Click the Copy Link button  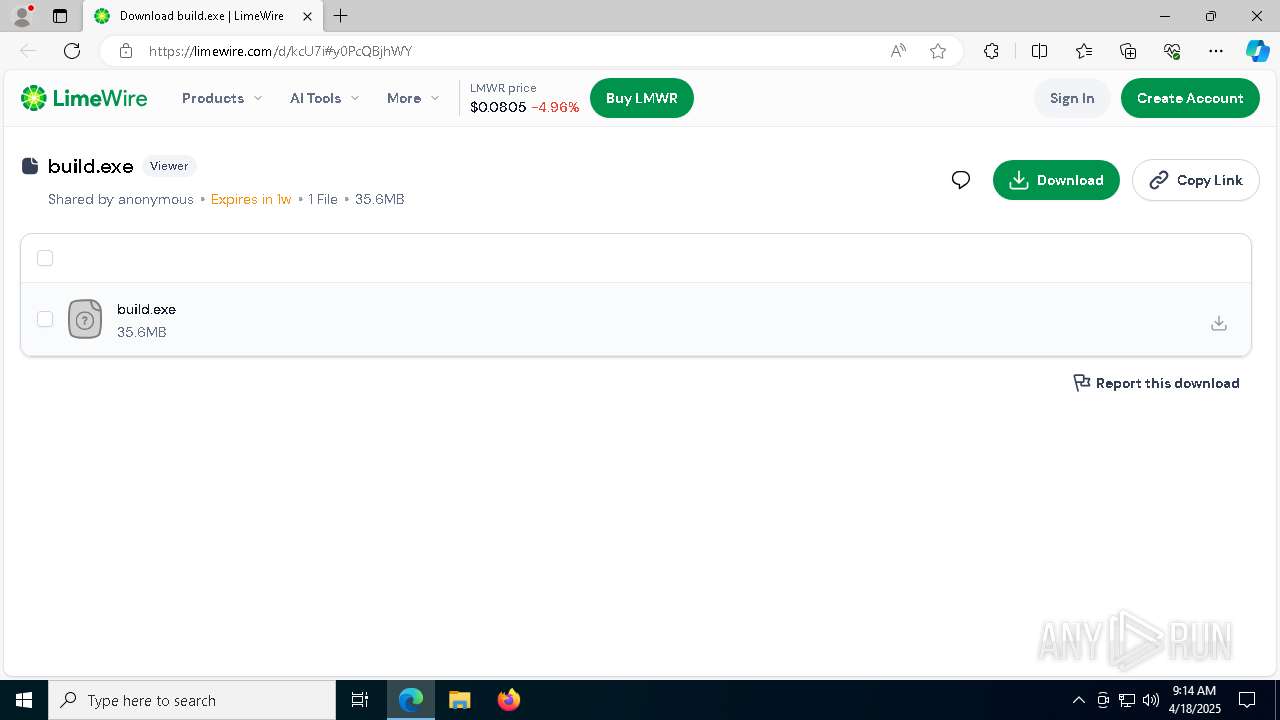coord(1196,180)
